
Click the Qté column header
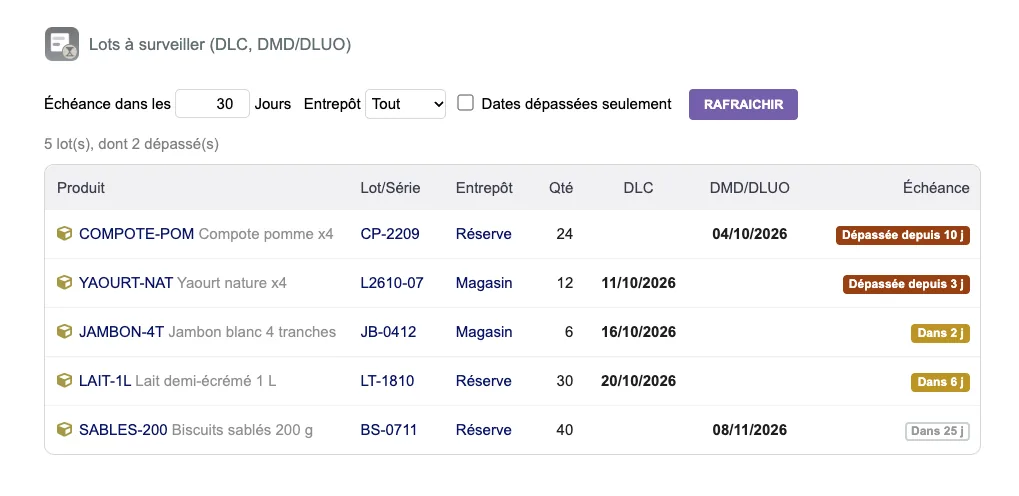[561, 188]
